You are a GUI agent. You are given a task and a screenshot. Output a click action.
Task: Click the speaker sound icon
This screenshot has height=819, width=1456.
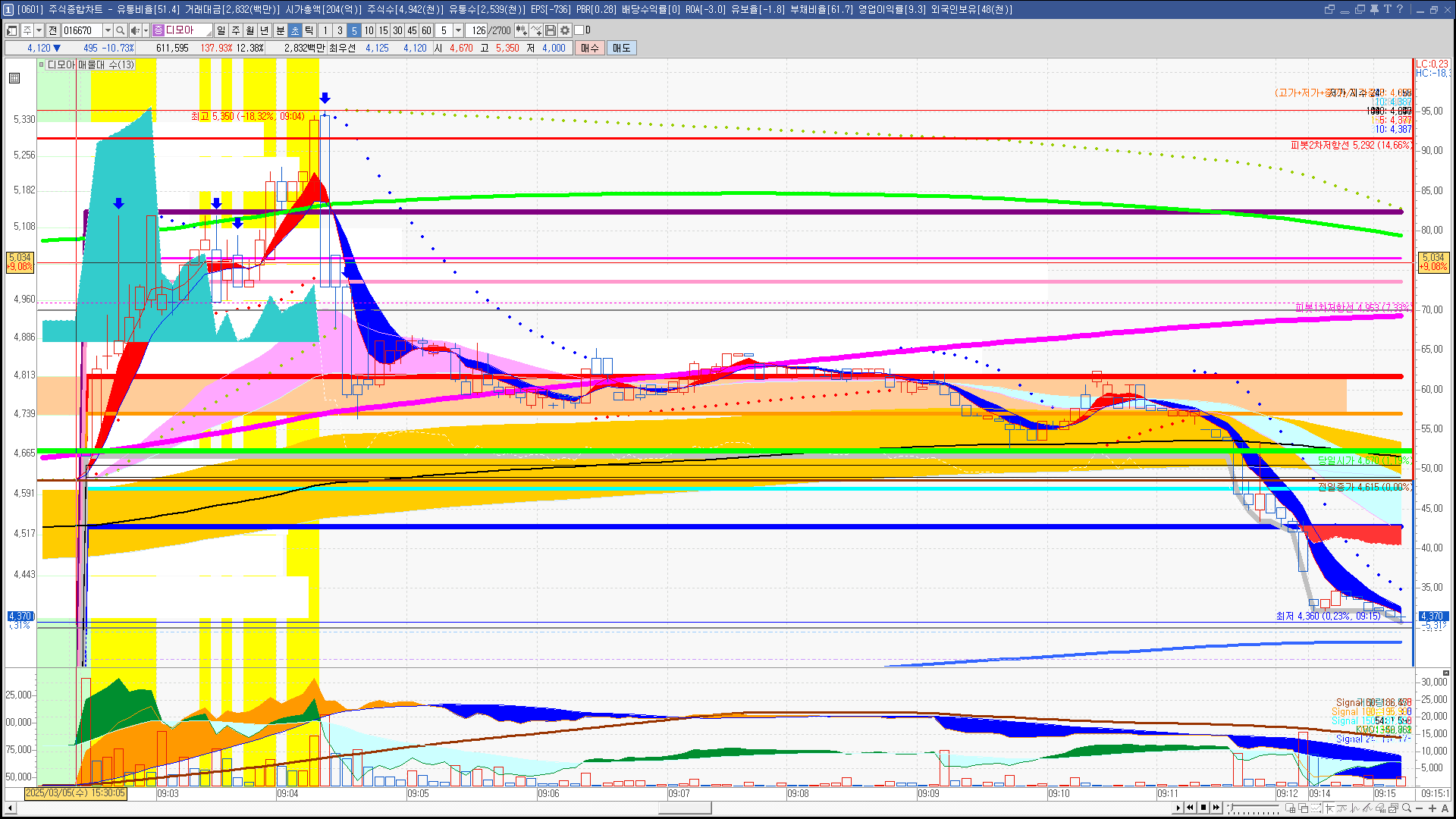134,30
